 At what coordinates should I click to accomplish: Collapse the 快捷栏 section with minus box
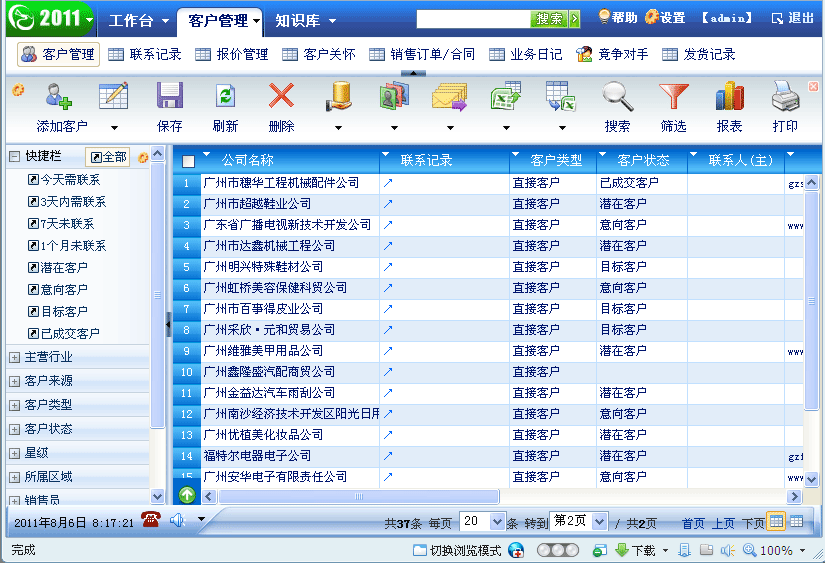[15, 156]
